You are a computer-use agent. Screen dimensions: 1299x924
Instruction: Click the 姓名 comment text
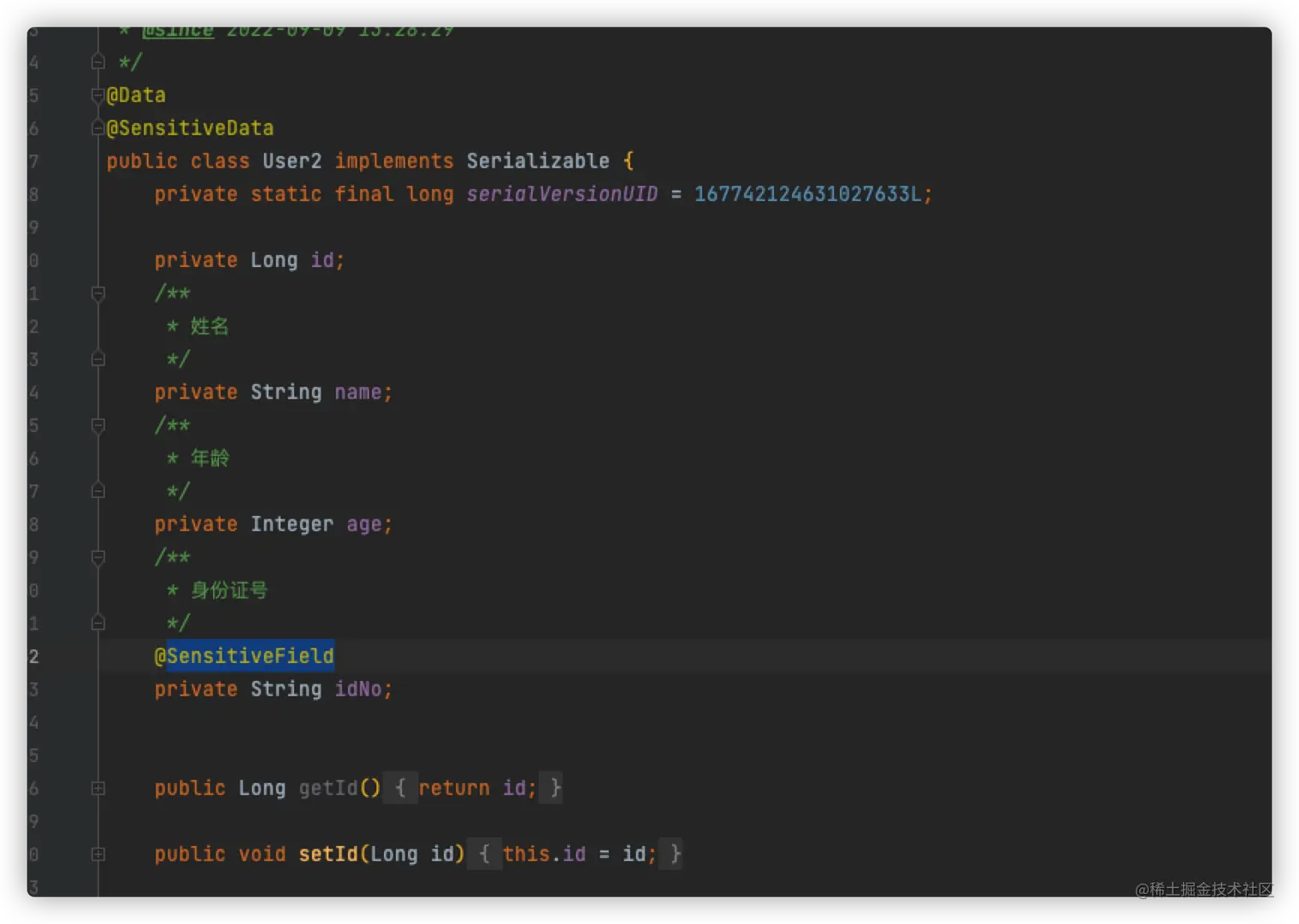210,326
